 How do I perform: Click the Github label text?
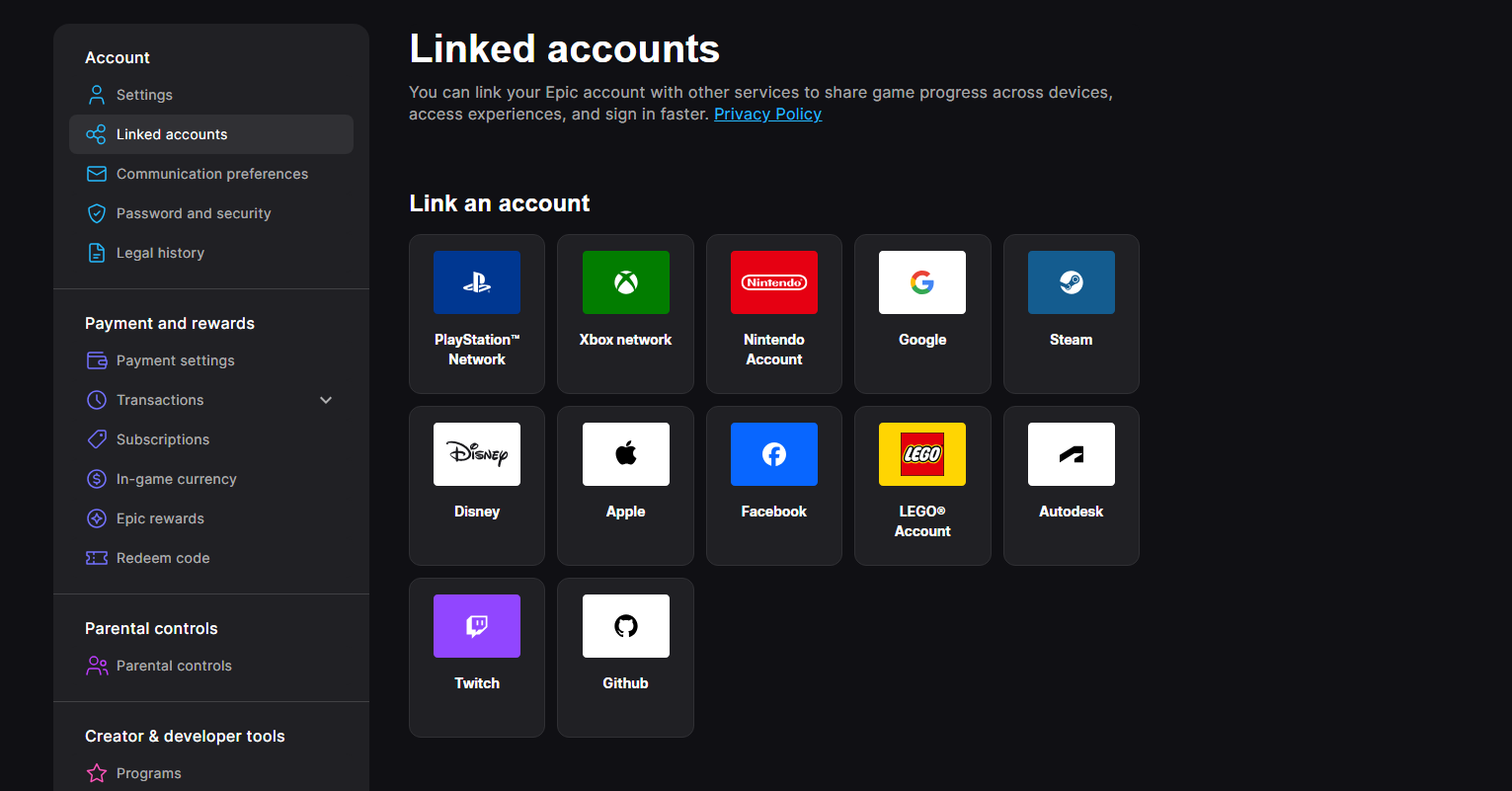pos(626,683)
